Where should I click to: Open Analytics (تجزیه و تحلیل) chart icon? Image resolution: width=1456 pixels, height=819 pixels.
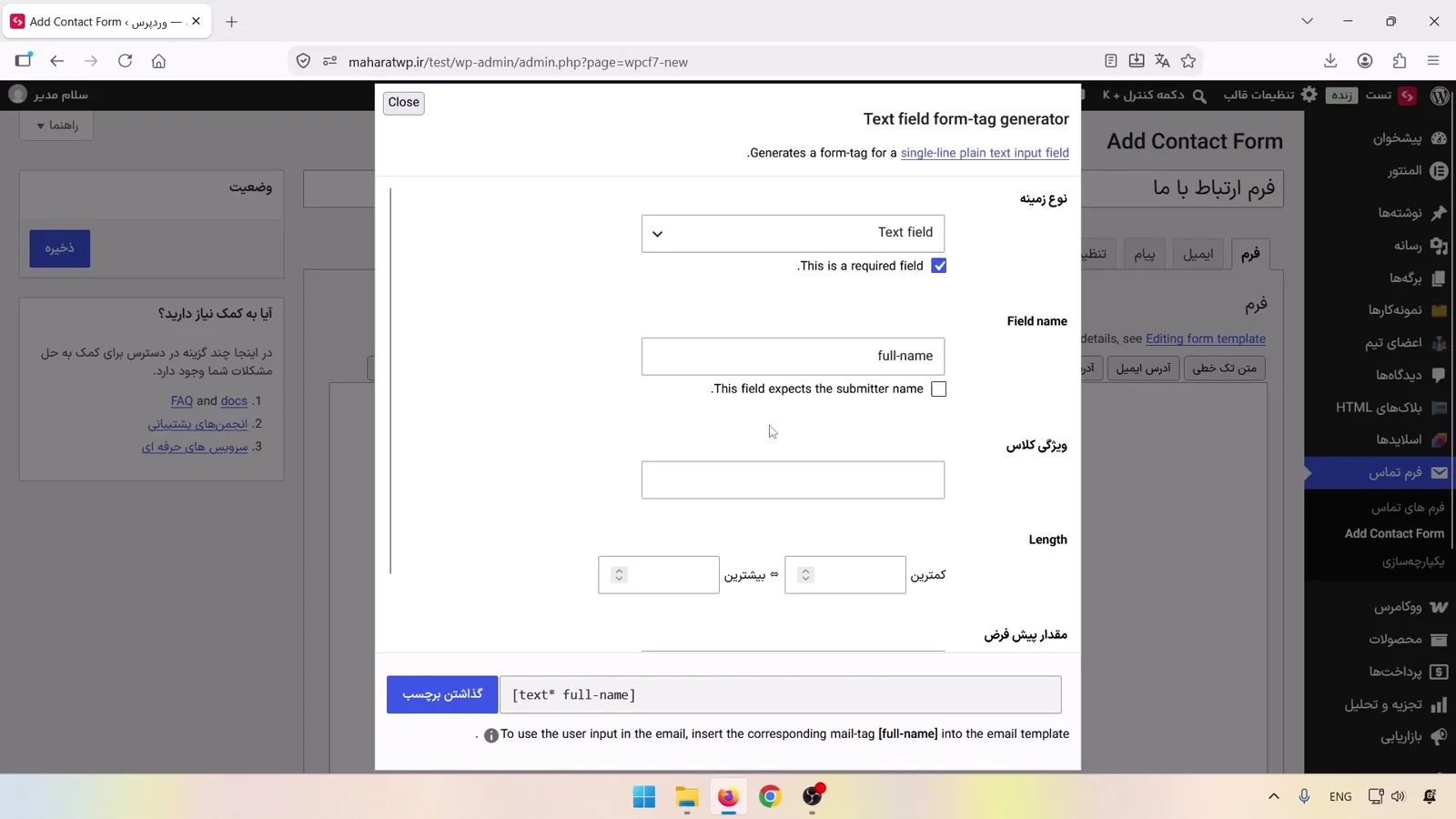(1439, 704)
